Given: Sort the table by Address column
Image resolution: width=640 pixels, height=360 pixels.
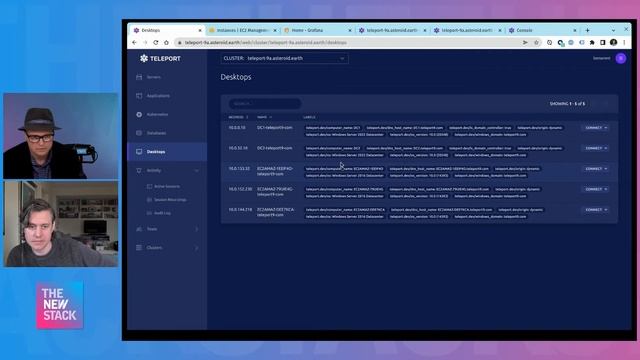Looking at the screenshot, I should click(x=238, y=117).
